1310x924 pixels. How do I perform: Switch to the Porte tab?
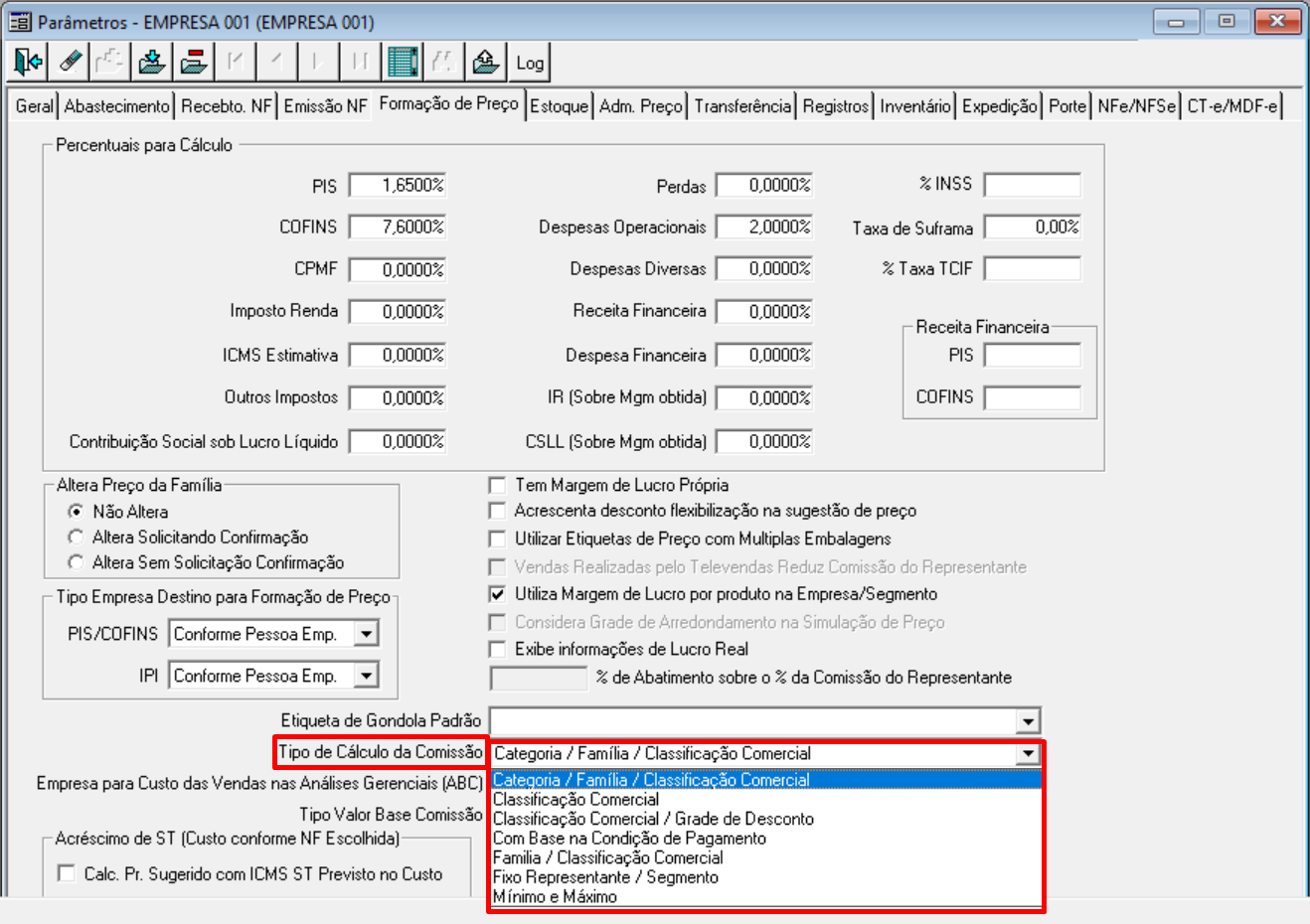coord(1067,106)
